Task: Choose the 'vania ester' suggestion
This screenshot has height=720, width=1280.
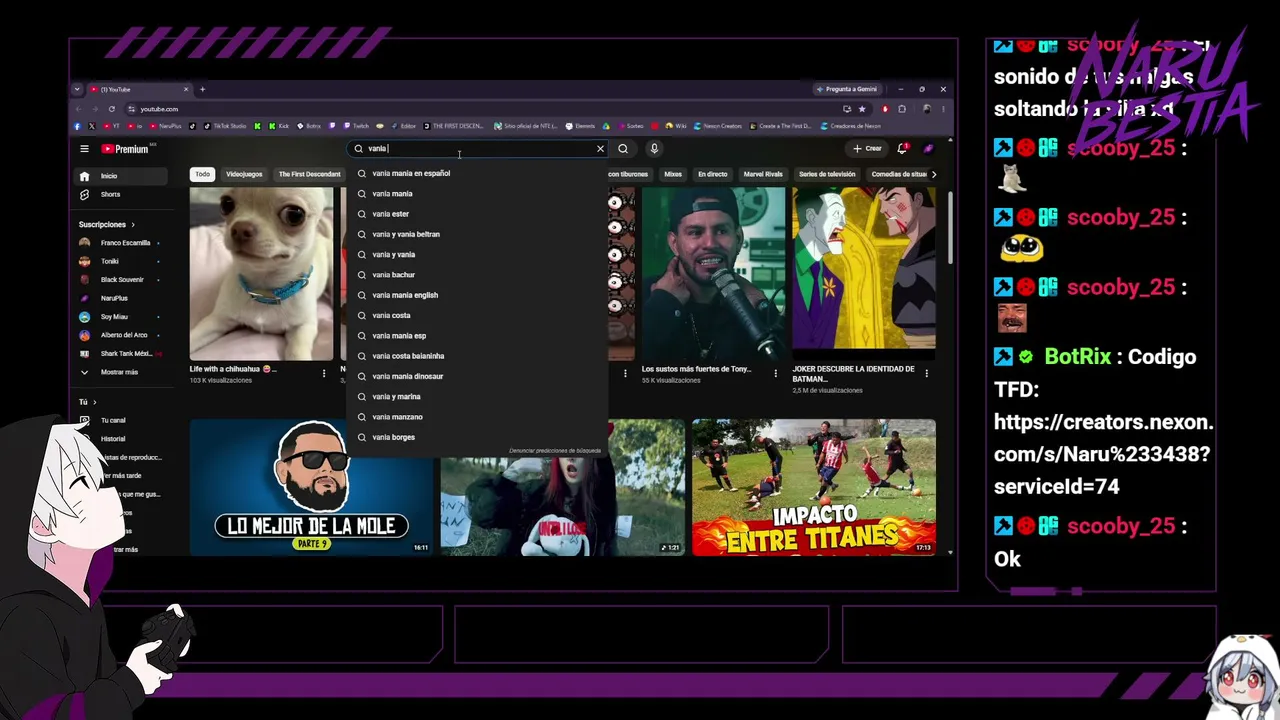Action: coord(477,214)
